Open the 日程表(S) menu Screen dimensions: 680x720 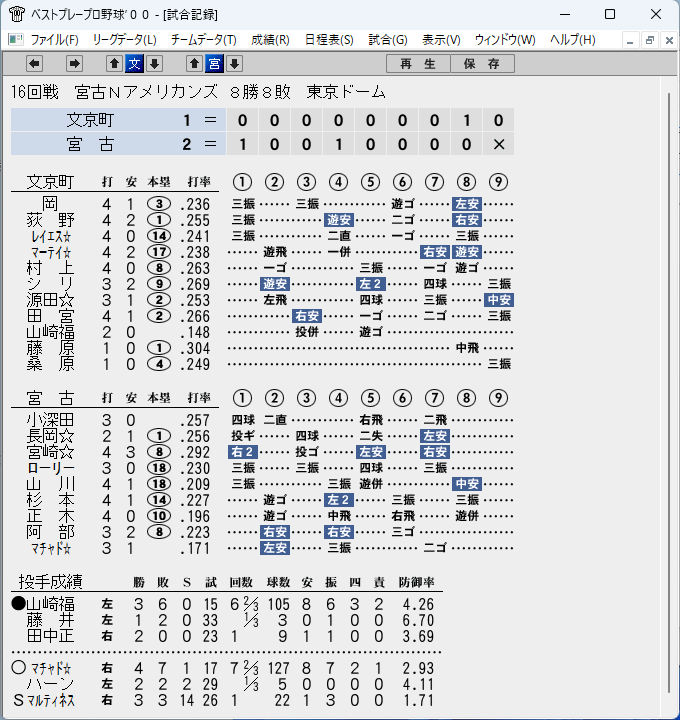tap(329, 40)
